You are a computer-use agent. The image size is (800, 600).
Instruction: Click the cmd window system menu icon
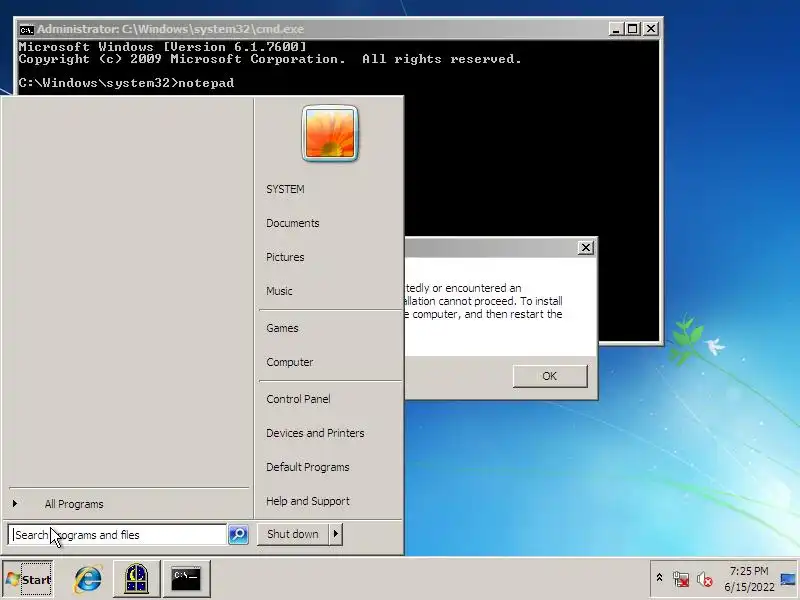(26, 30)
